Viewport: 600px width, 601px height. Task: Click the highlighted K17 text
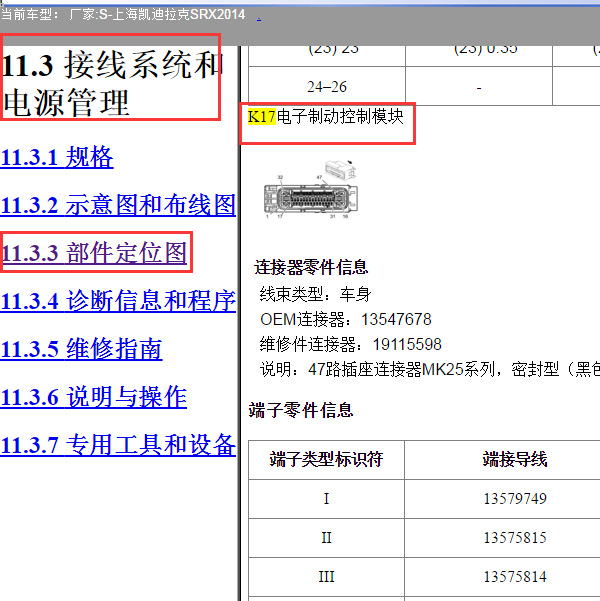[262, 117]
